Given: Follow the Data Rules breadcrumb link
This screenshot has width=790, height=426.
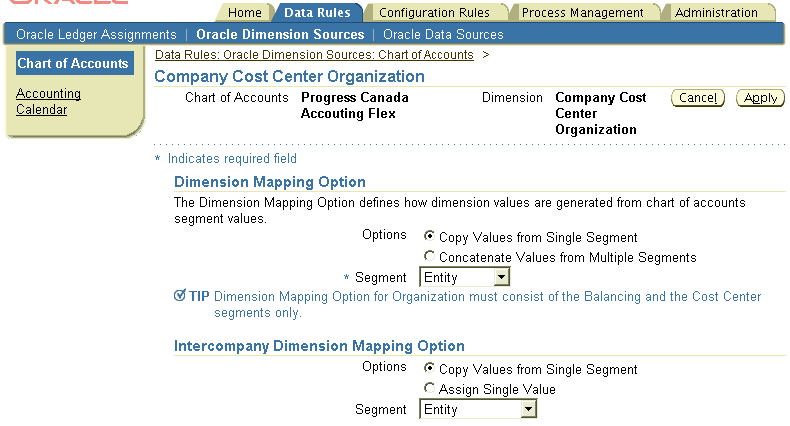Looking at the screenshot, I should [x=314, y=54].
